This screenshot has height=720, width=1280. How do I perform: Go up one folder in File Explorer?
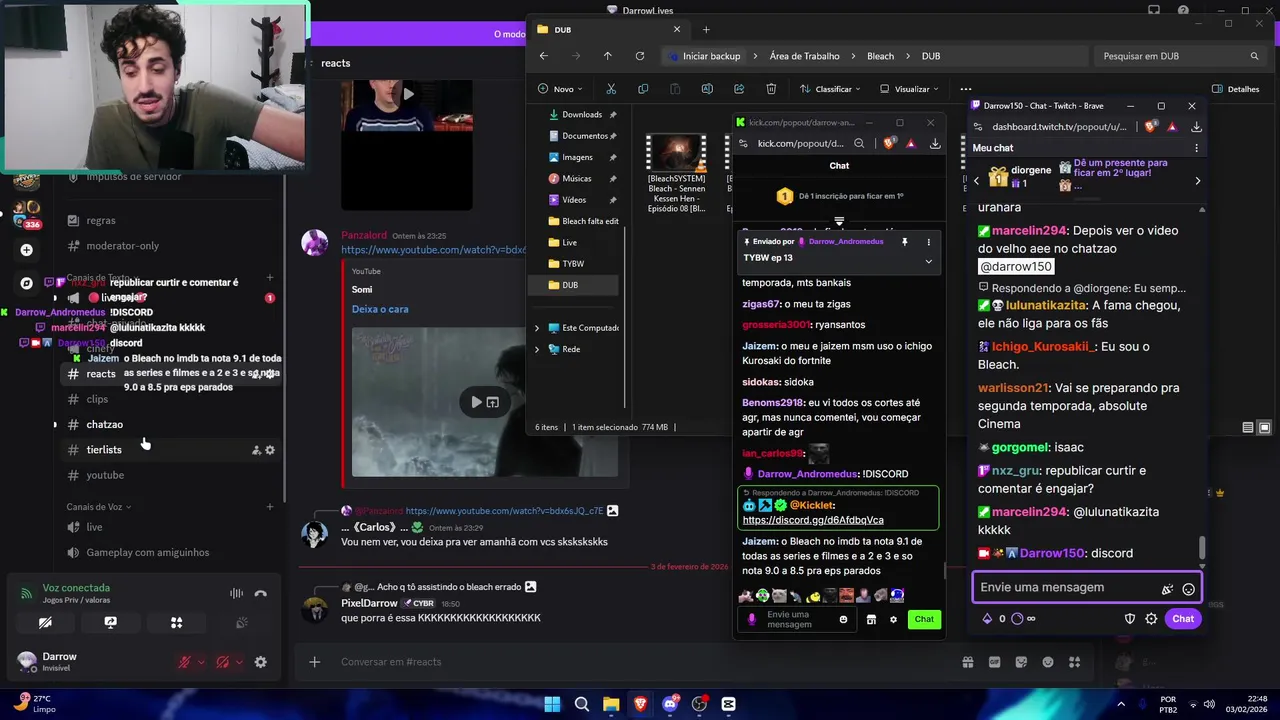[607, 56]
